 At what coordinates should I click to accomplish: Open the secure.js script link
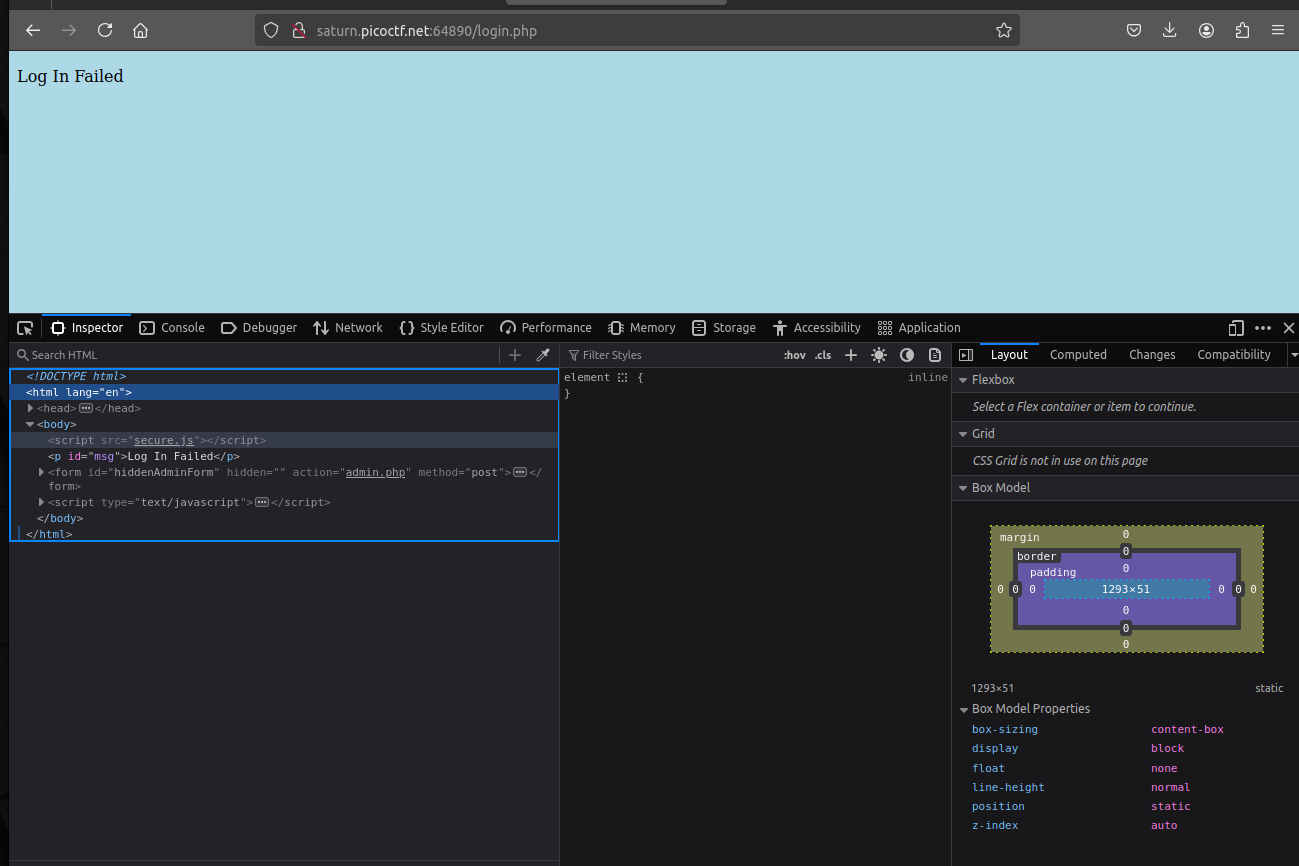pos(164,440)
